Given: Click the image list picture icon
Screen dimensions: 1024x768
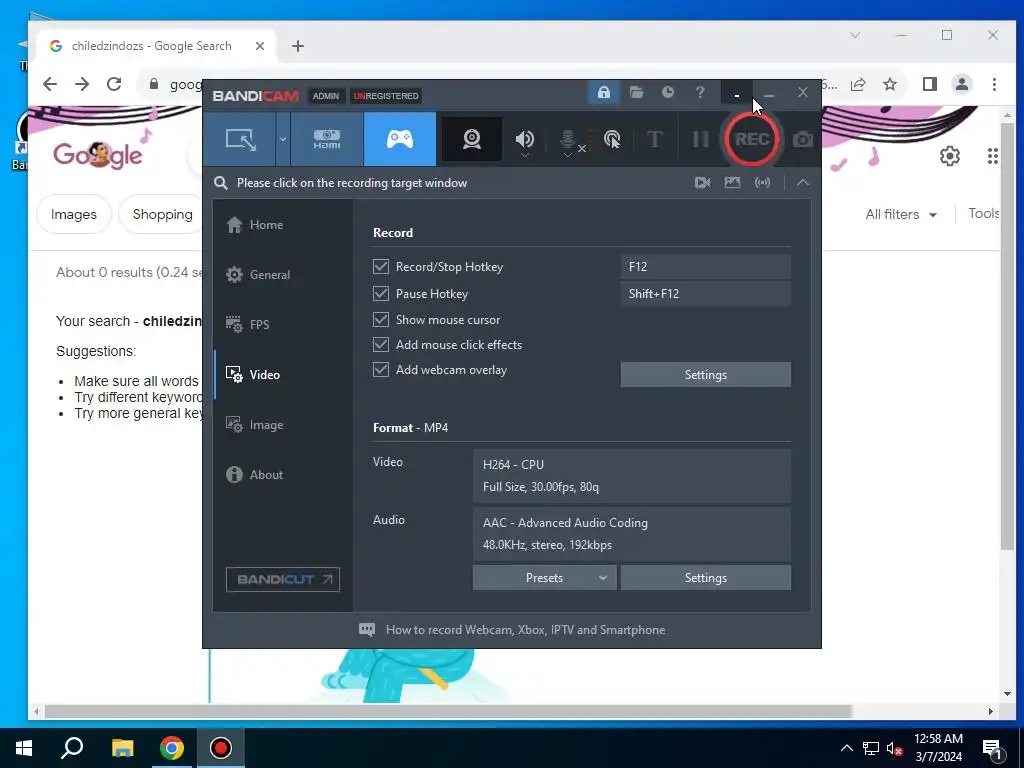Looking at the screenshot, I should [x=733, y=183].
